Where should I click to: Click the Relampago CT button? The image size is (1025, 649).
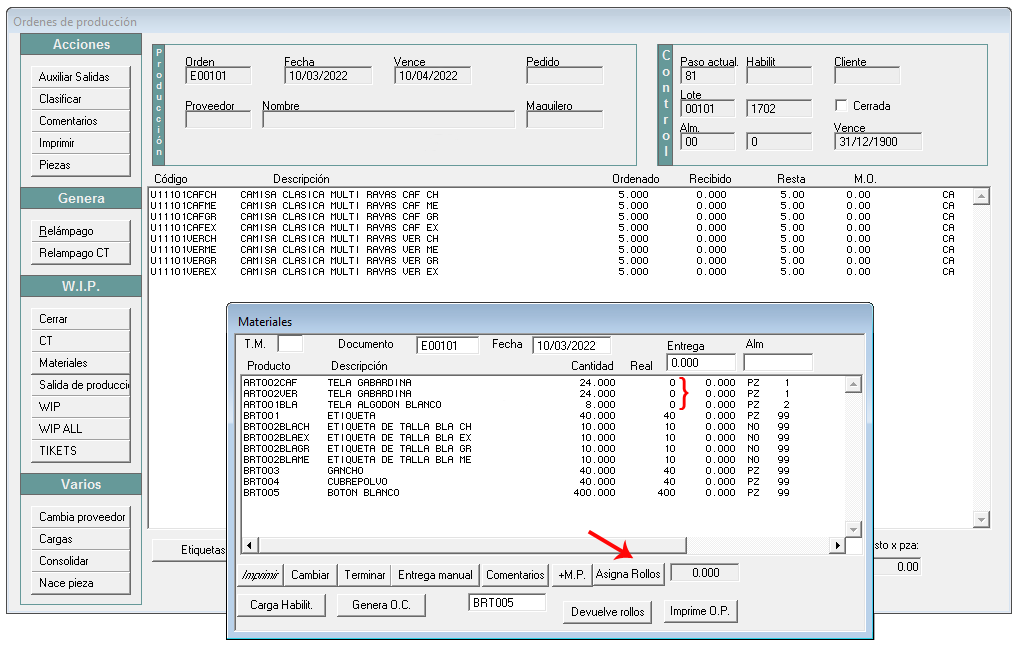80,253
